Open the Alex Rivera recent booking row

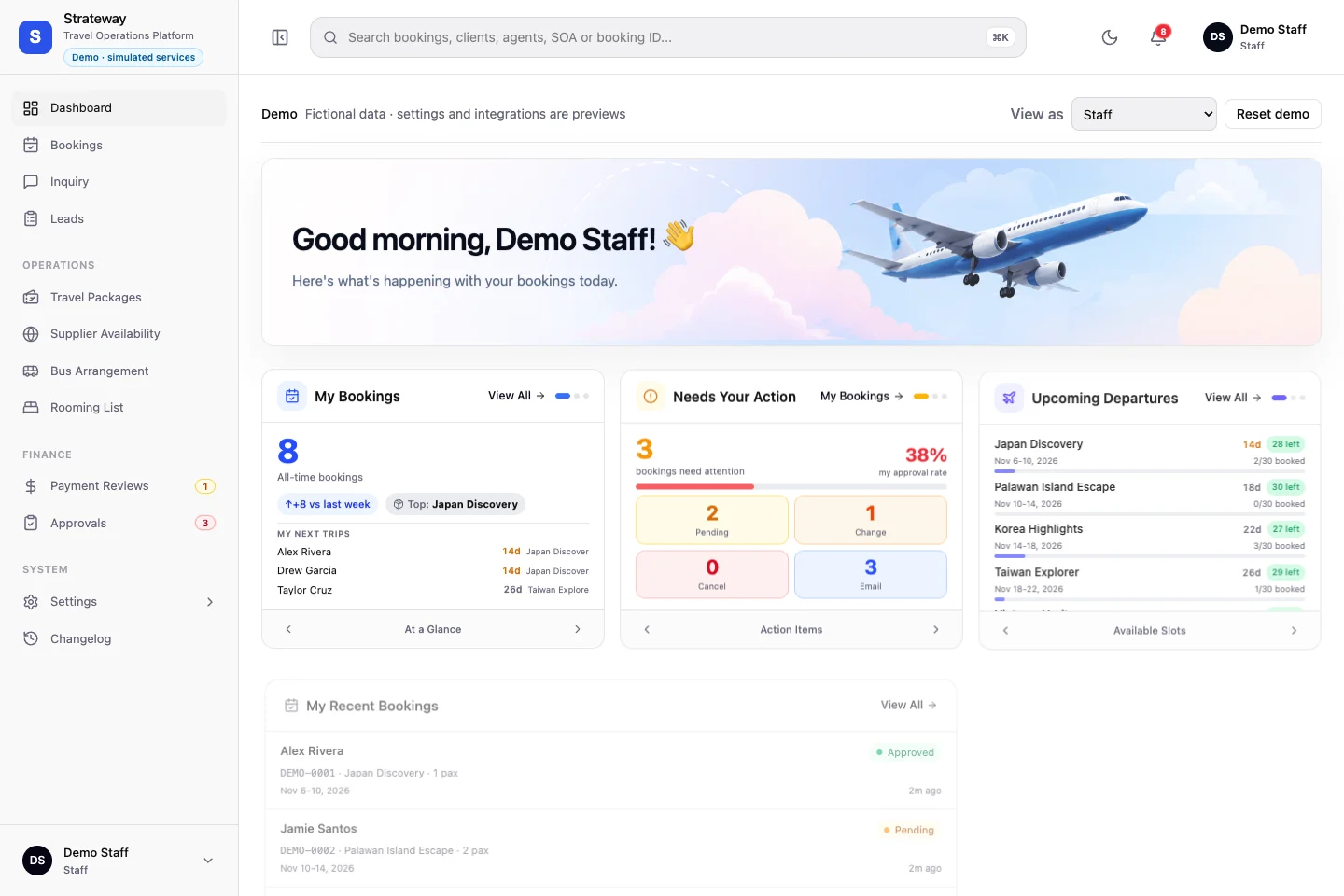pyautogui.click(x=611, y=770)
